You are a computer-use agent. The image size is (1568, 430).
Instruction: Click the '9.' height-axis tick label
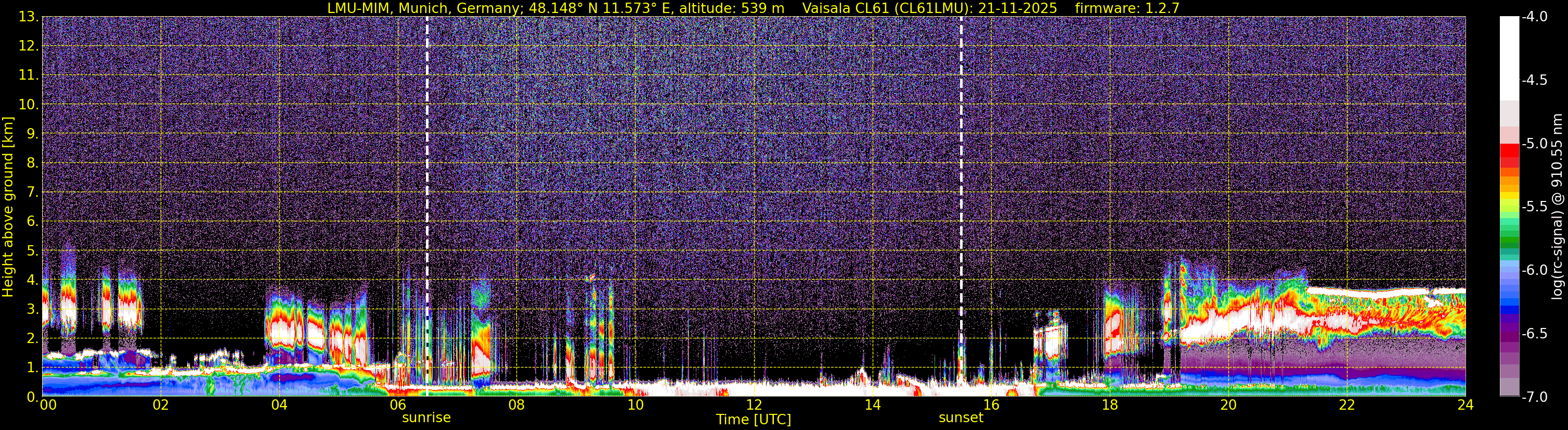(x=32, y=134)
